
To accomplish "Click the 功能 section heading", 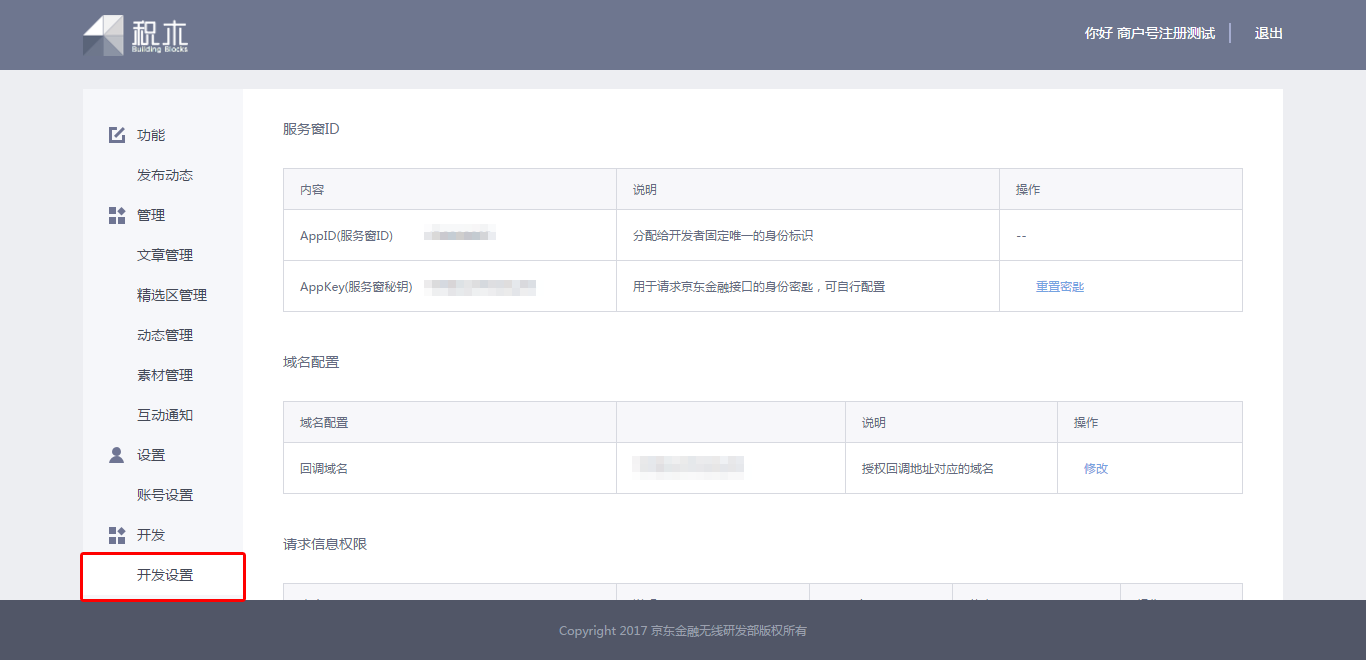I will [151, 135].
